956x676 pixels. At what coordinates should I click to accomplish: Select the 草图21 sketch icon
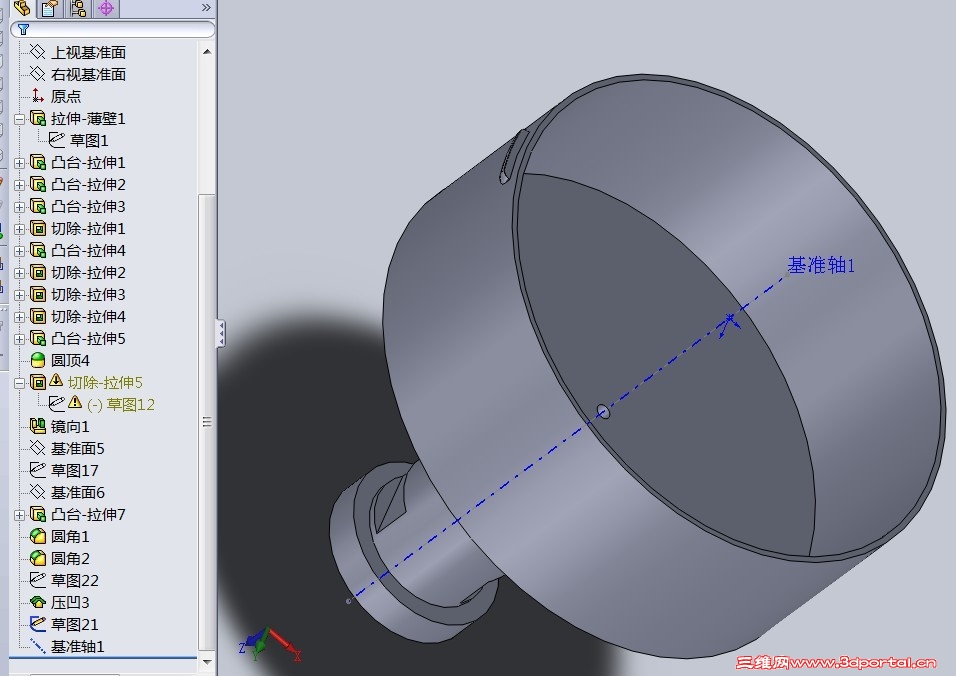38,624
